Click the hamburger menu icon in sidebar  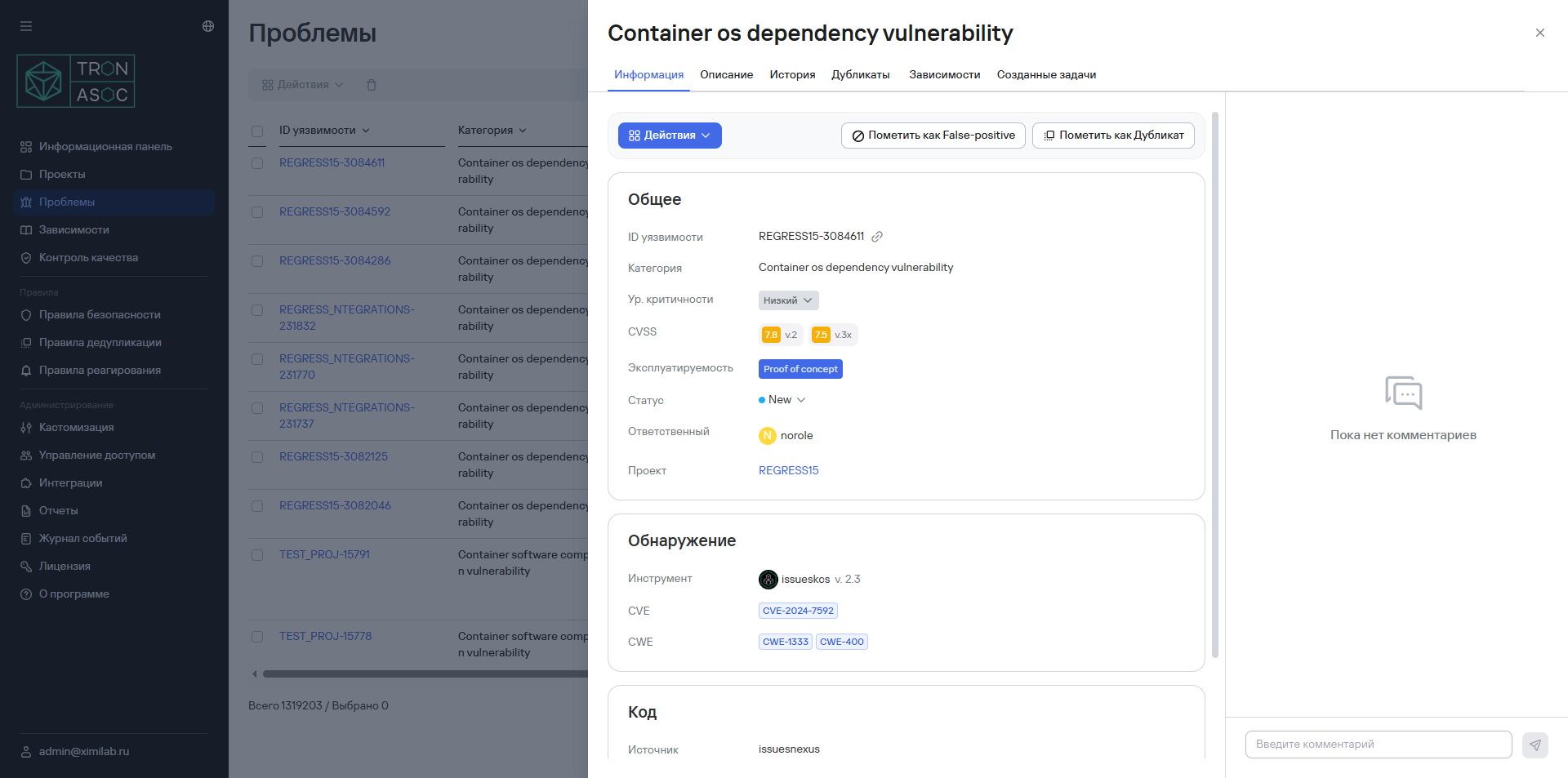(x=26, y=26)
